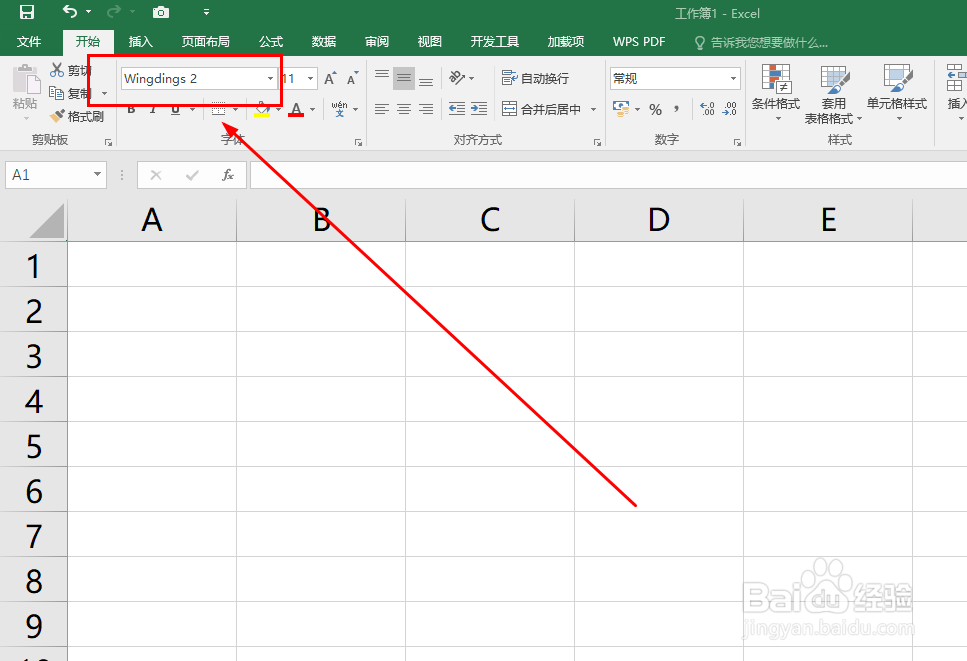Viewport: 967px width, 661px height.
Task: Expand the borders options arrow
Action: click(236, 110)
